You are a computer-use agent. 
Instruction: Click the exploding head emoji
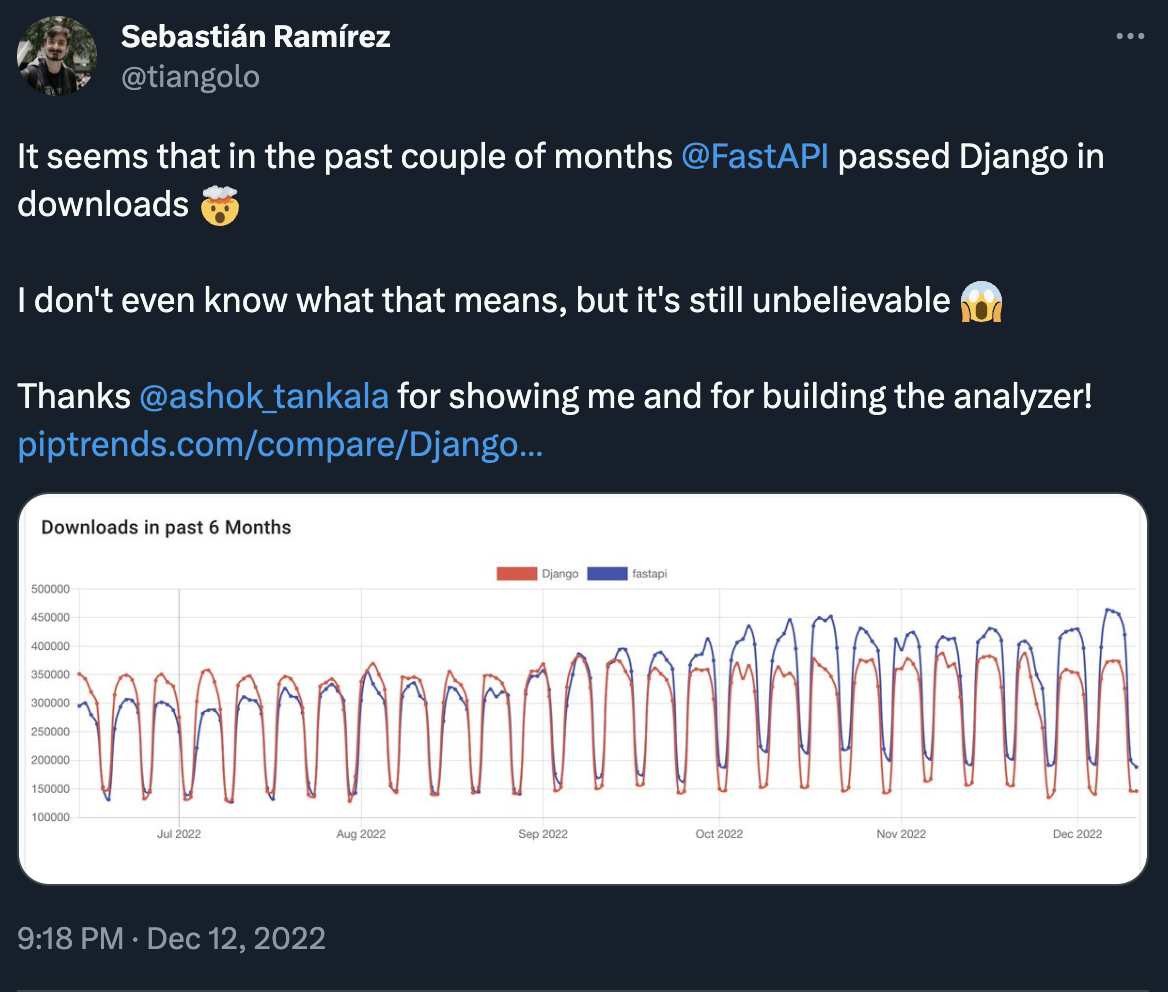(220, 204)
